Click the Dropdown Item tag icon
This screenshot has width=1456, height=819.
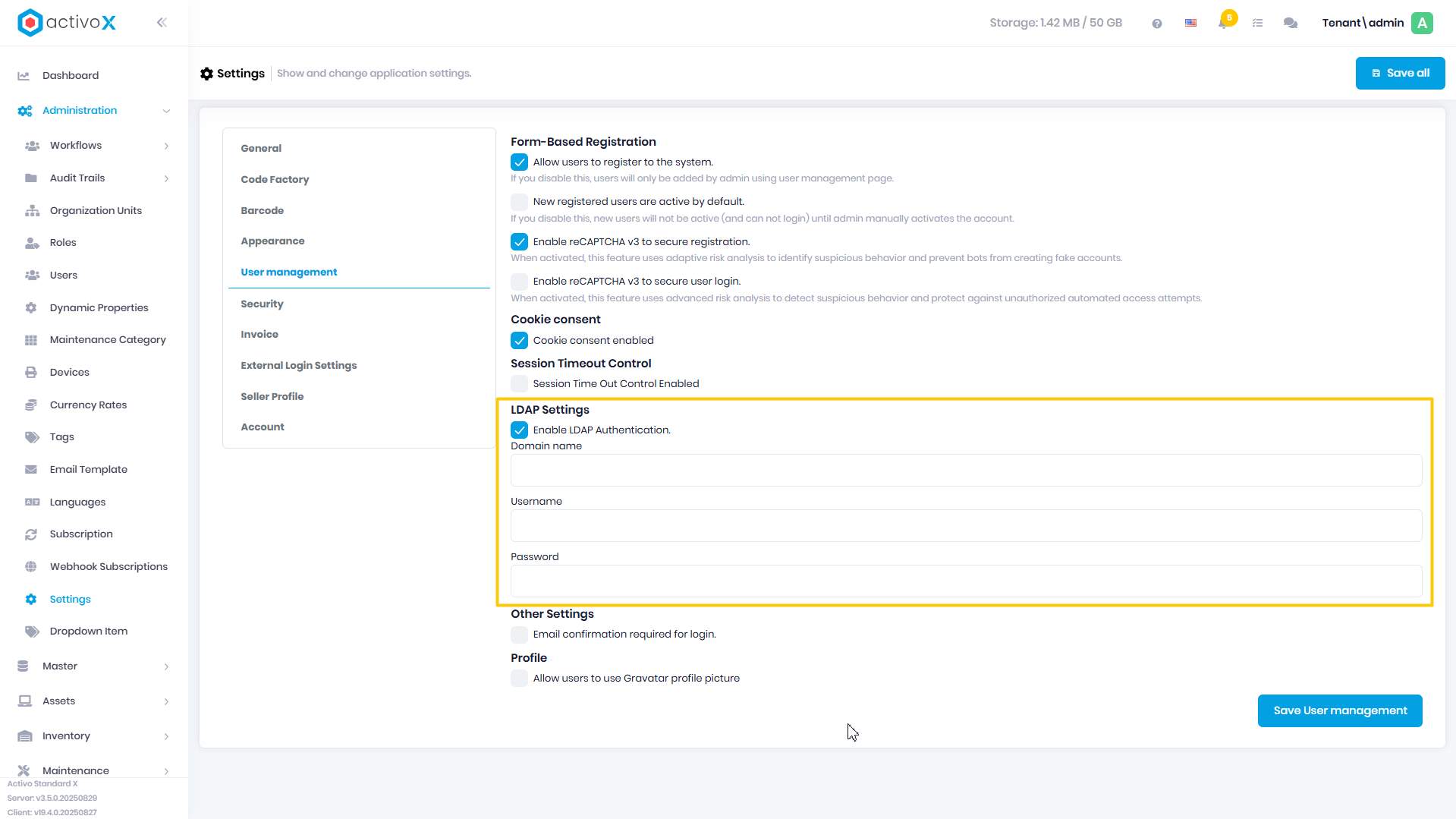[32, 632]
